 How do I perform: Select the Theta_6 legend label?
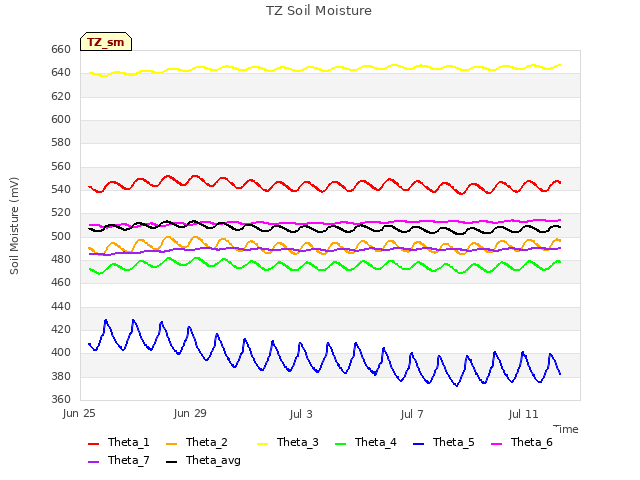click(531, 442)
